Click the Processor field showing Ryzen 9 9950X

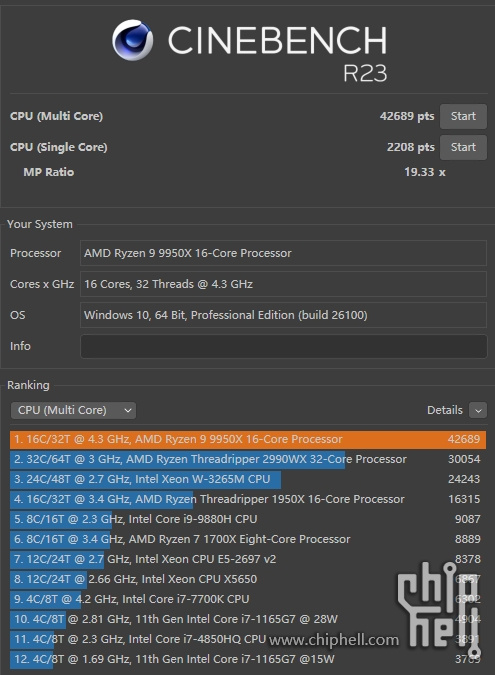[x=284, y=253]
